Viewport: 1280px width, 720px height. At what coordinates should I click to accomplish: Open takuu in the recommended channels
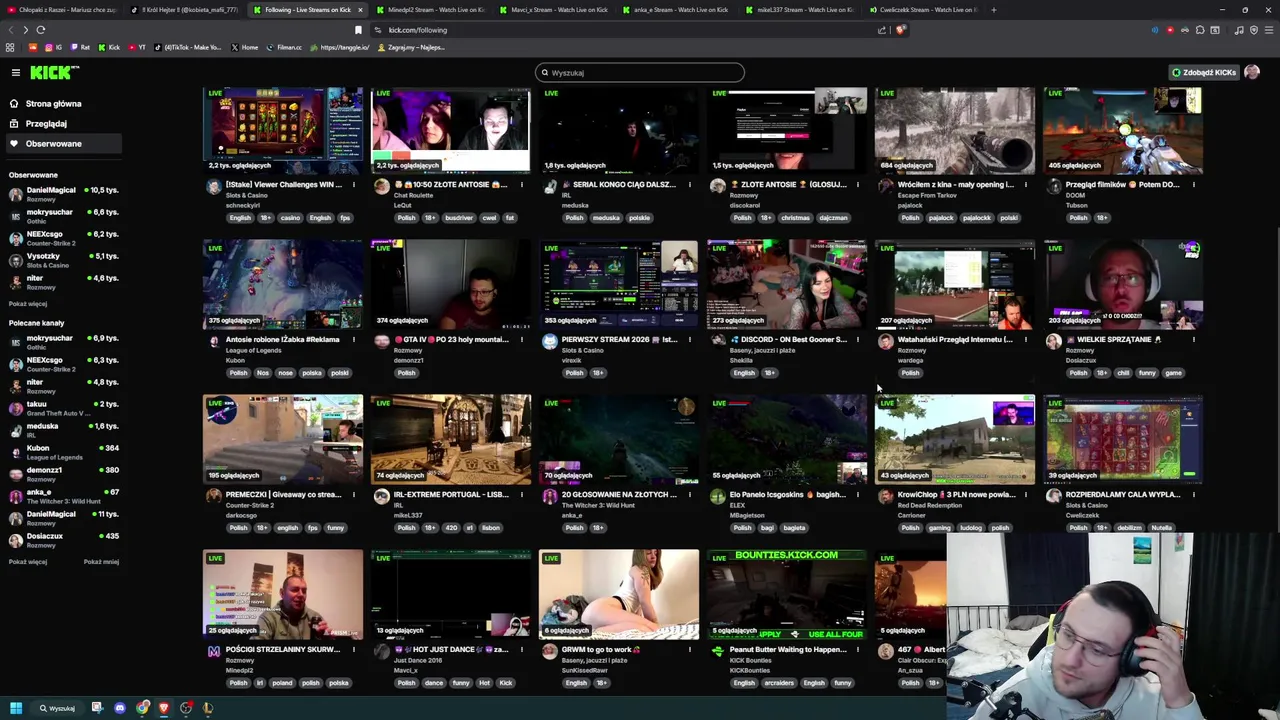coord(64,408)
